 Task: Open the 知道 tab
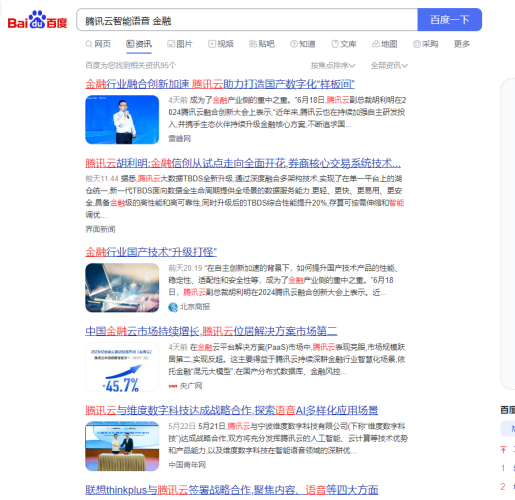(x=303, y=44)
